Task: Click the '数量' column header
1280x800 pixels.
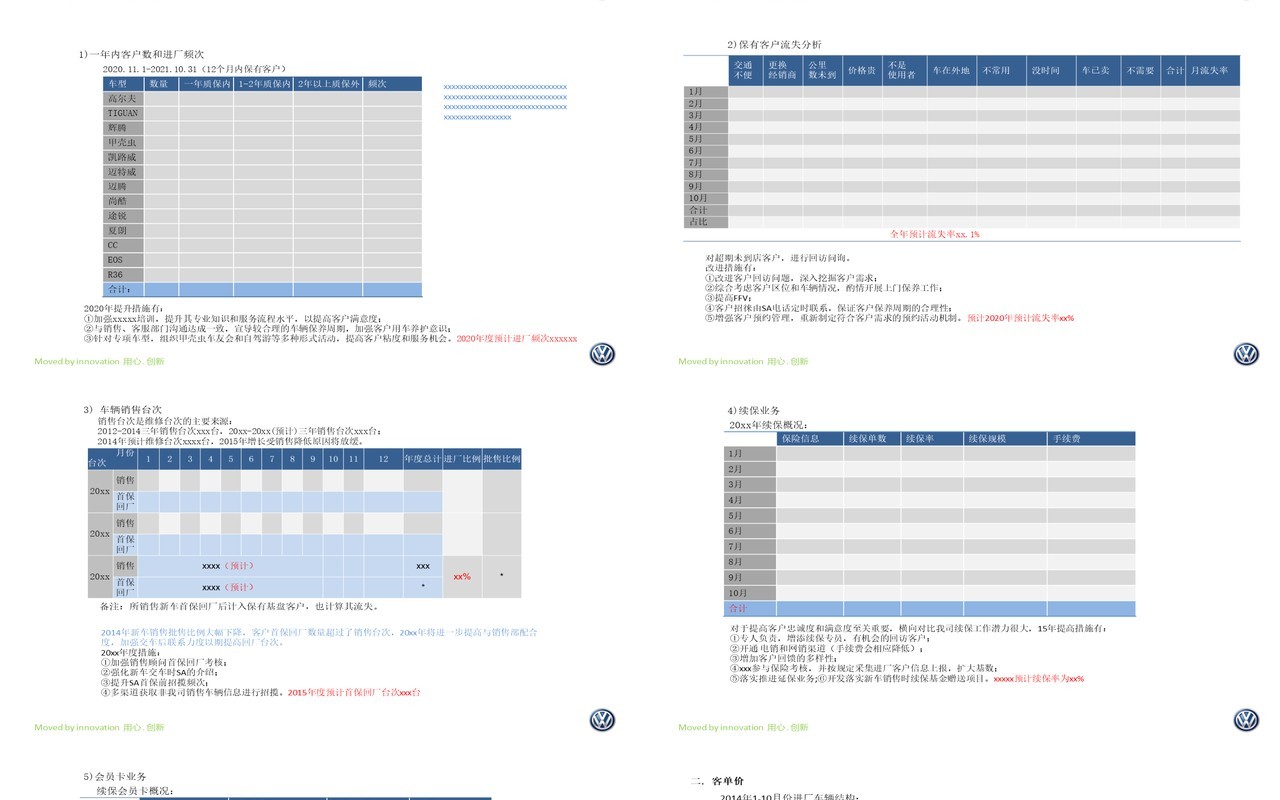Action: coord(162,84)
